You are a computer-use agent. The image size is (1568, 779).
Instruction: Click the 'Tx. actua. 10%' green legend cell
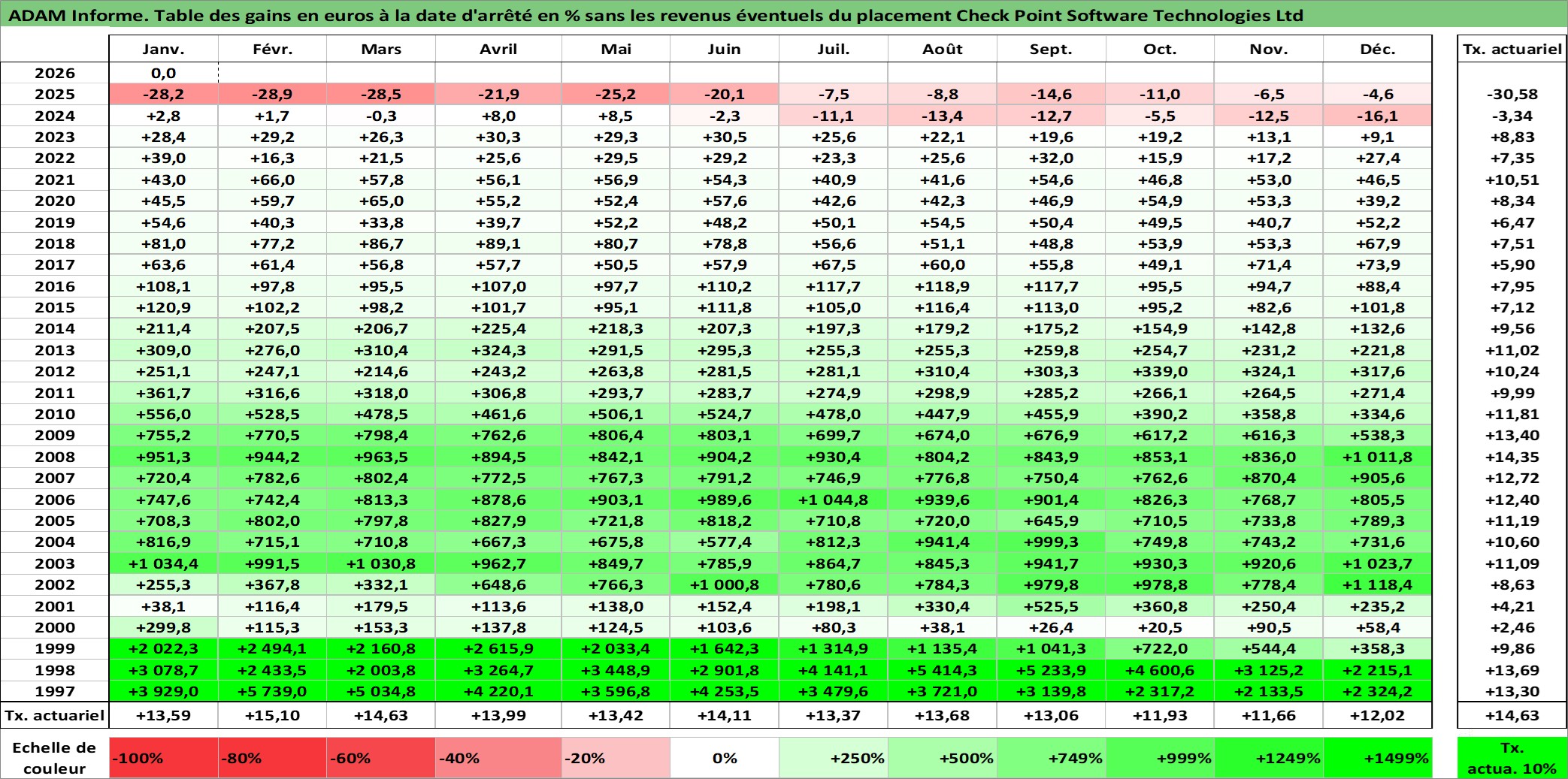[1512, 758]
